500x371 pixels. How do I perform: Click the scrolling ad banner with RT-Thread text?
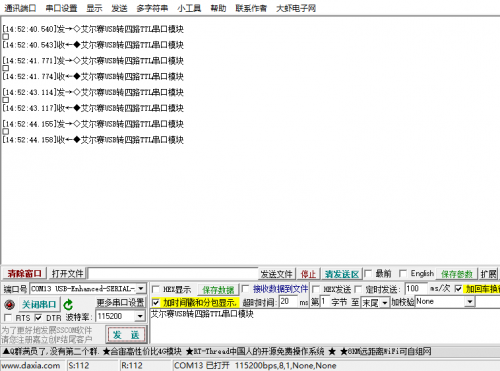tap(217, 351)
